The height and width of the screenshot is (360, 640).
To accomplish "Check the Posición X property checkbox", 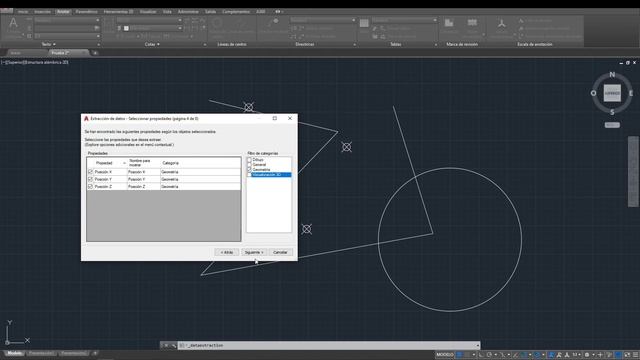I will (x=91, y=172).
